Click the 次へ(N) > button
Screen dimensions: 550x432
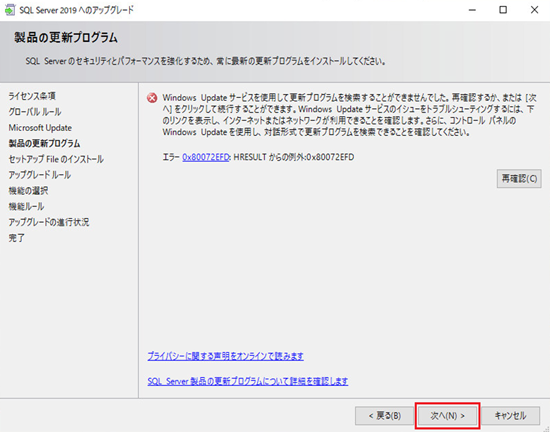(447, 416)
